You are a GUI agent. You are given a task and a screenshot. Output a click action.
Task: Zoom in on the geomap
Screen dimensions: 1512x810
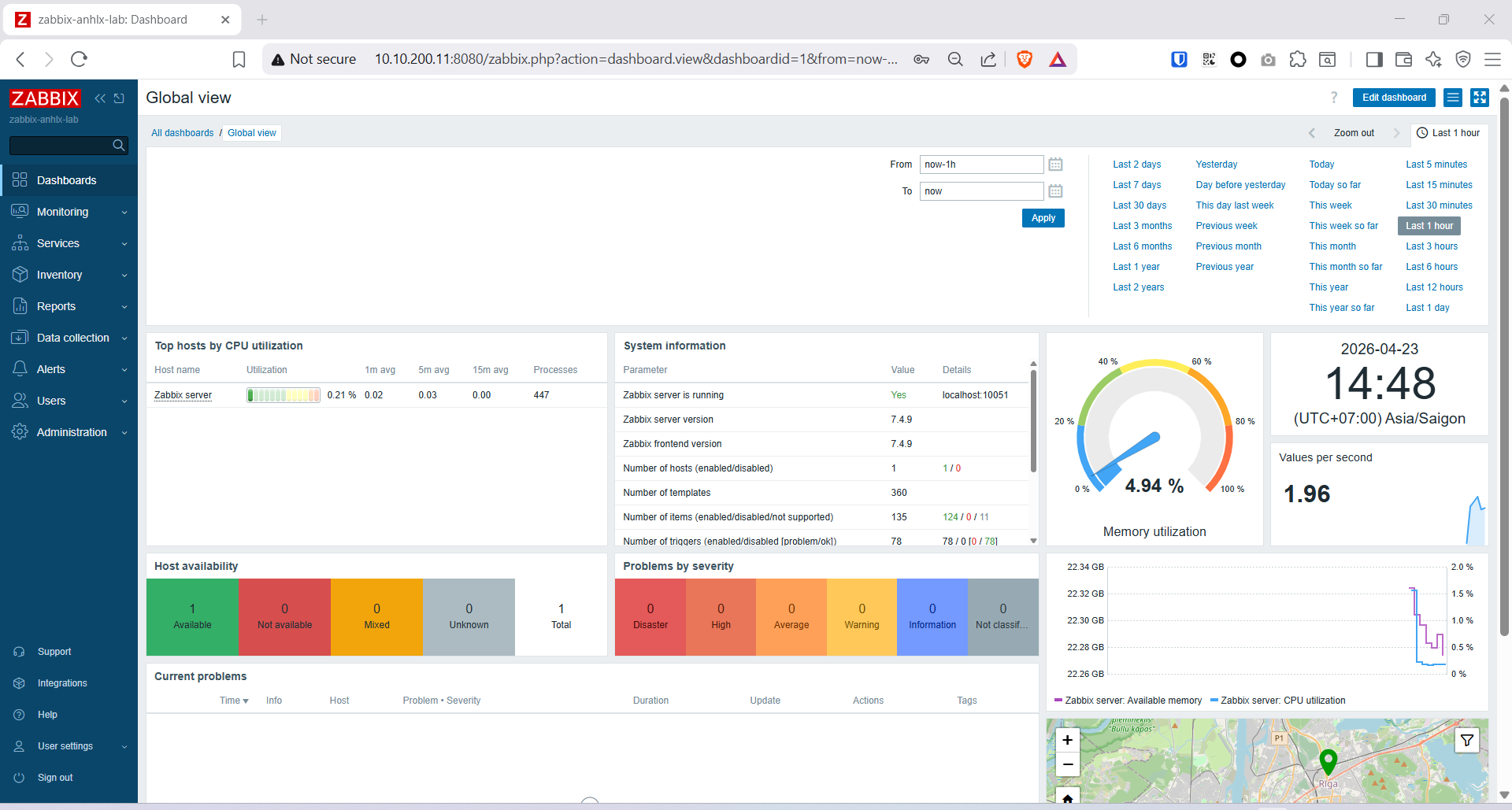[x=1067, y=740]
